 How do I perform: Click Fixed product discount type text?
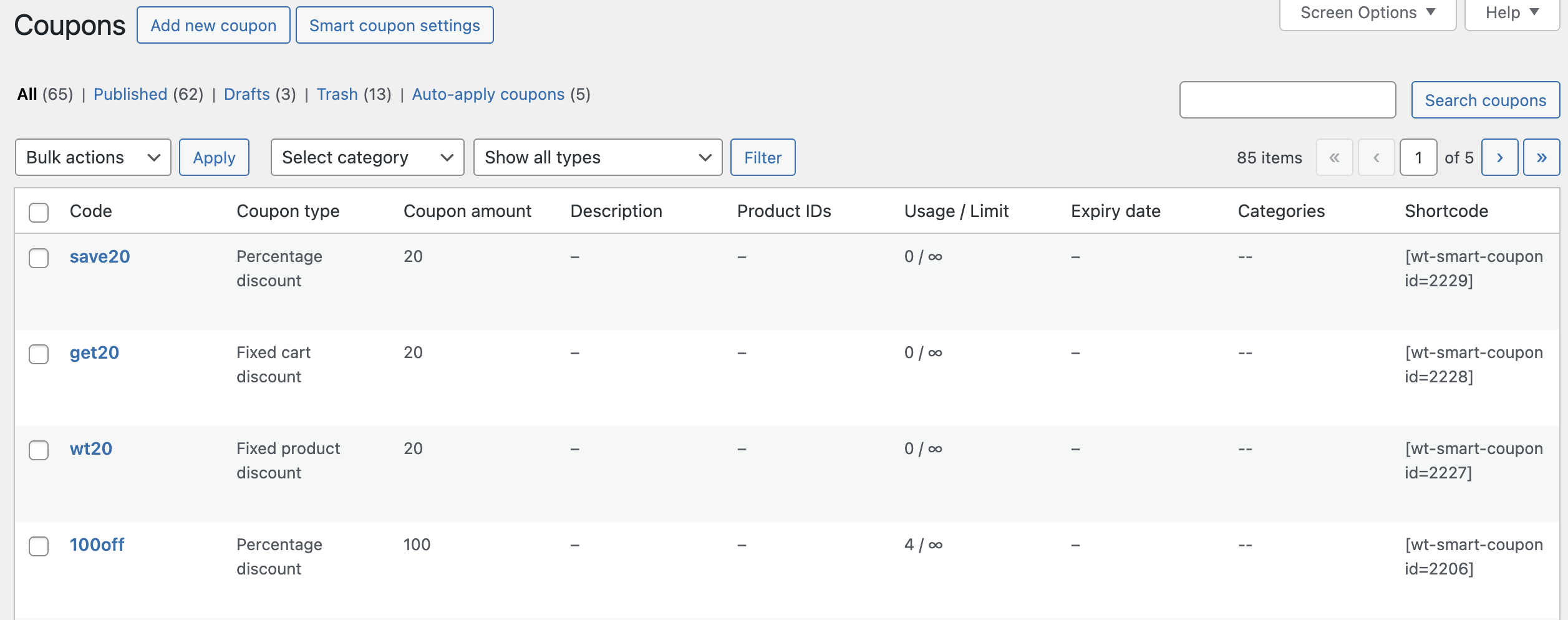click(x=288, y=461)
